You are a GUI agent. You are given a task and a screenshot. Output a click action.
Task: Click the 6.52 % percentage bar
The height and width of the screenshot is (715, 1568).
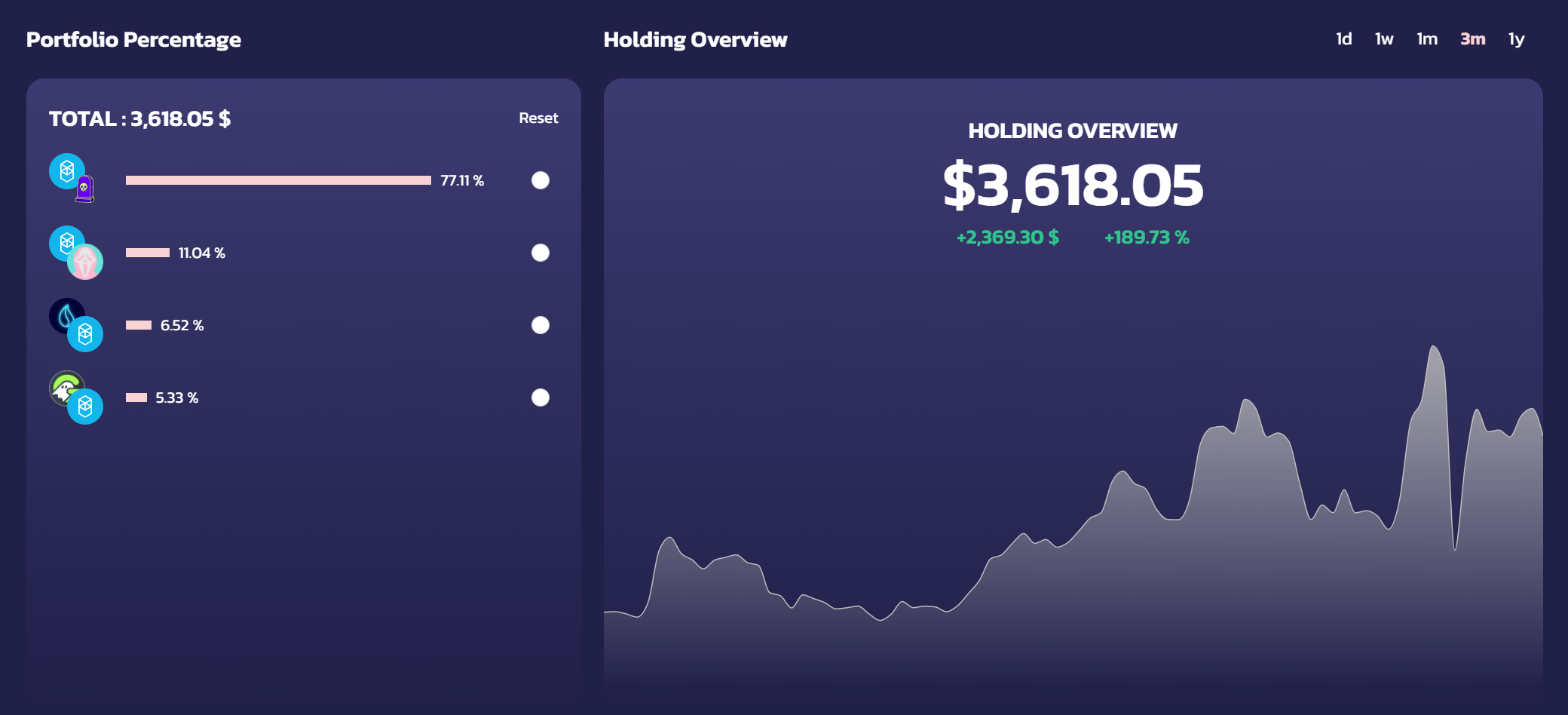pyautogui.click(x=139, y=325)
